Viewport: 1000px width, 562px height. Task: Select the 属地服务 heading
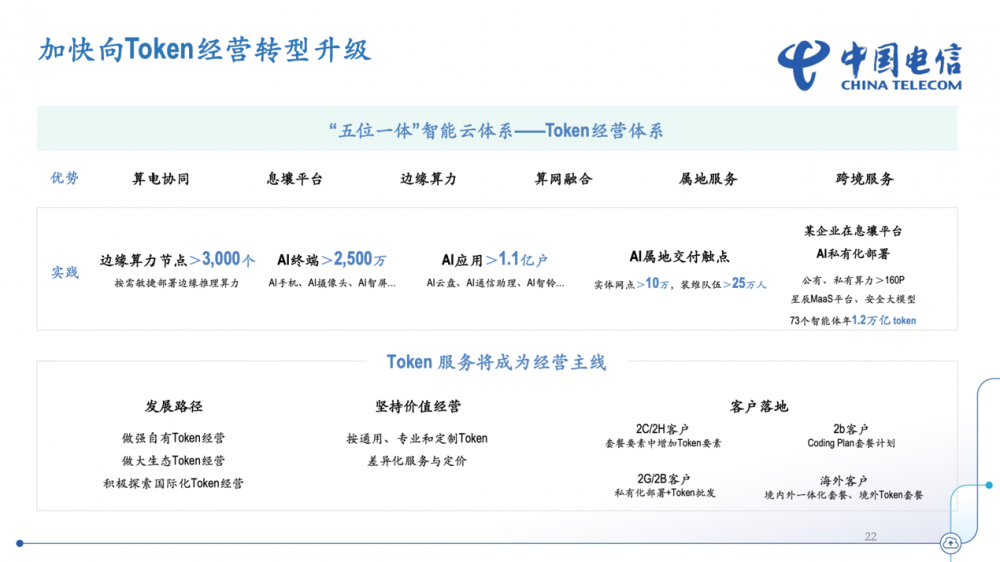point(708,179)
